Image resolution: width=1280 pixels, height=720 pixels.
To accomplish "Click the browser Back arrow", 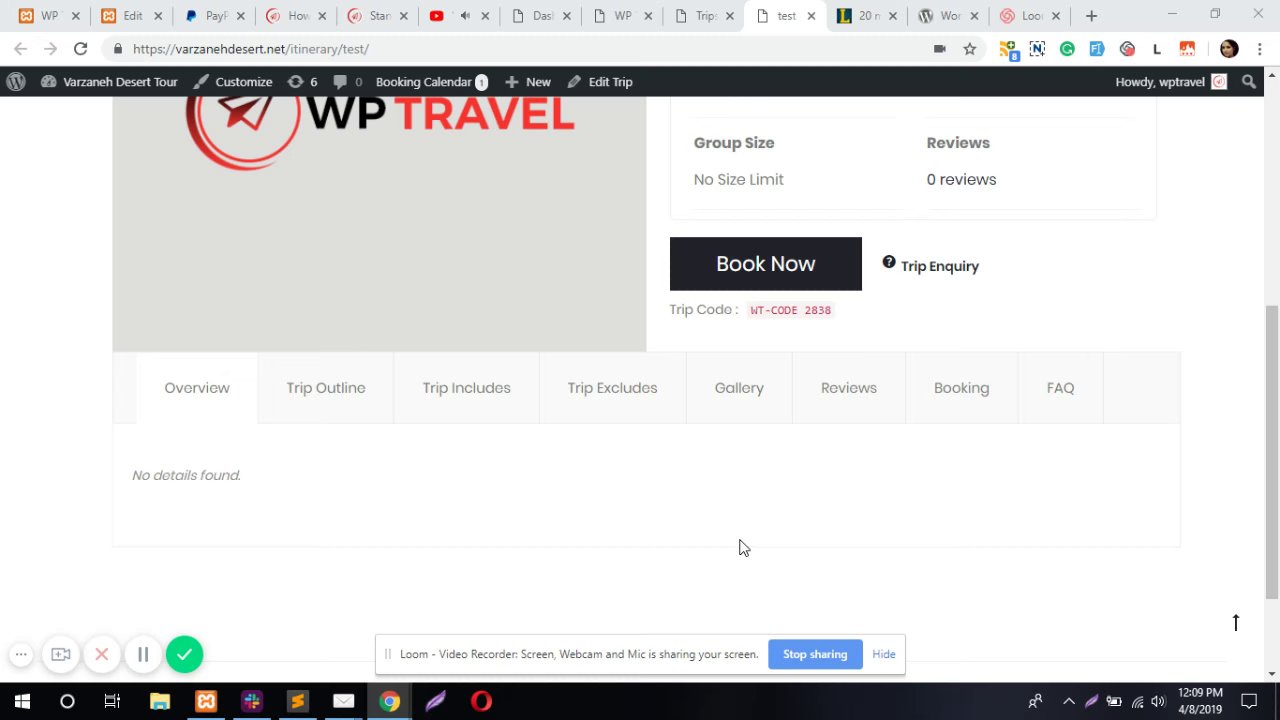I will coord(21,48).
